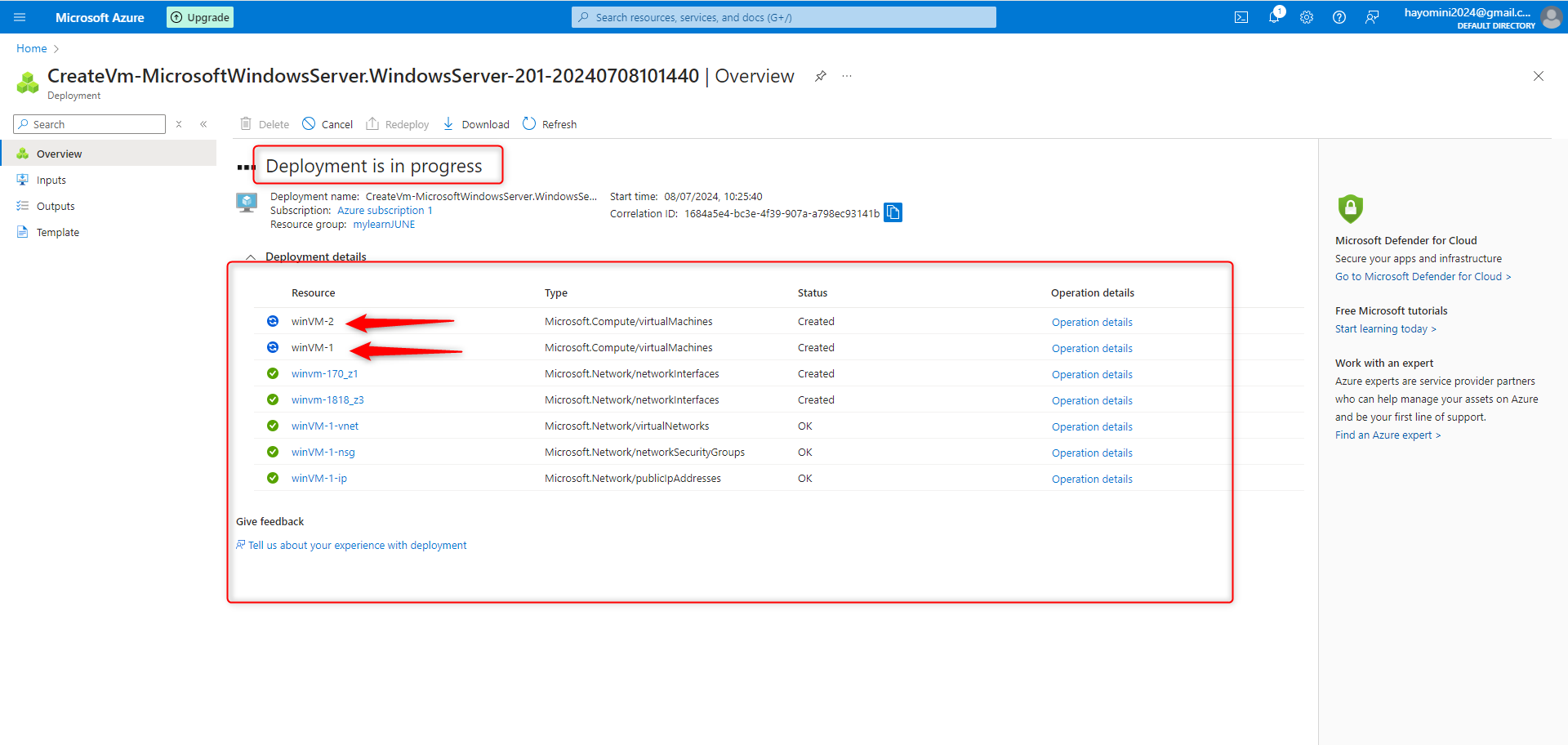Open the Help question mark menu
Viewport: 1568px width, 745px height.
(x=1339, y=17)
